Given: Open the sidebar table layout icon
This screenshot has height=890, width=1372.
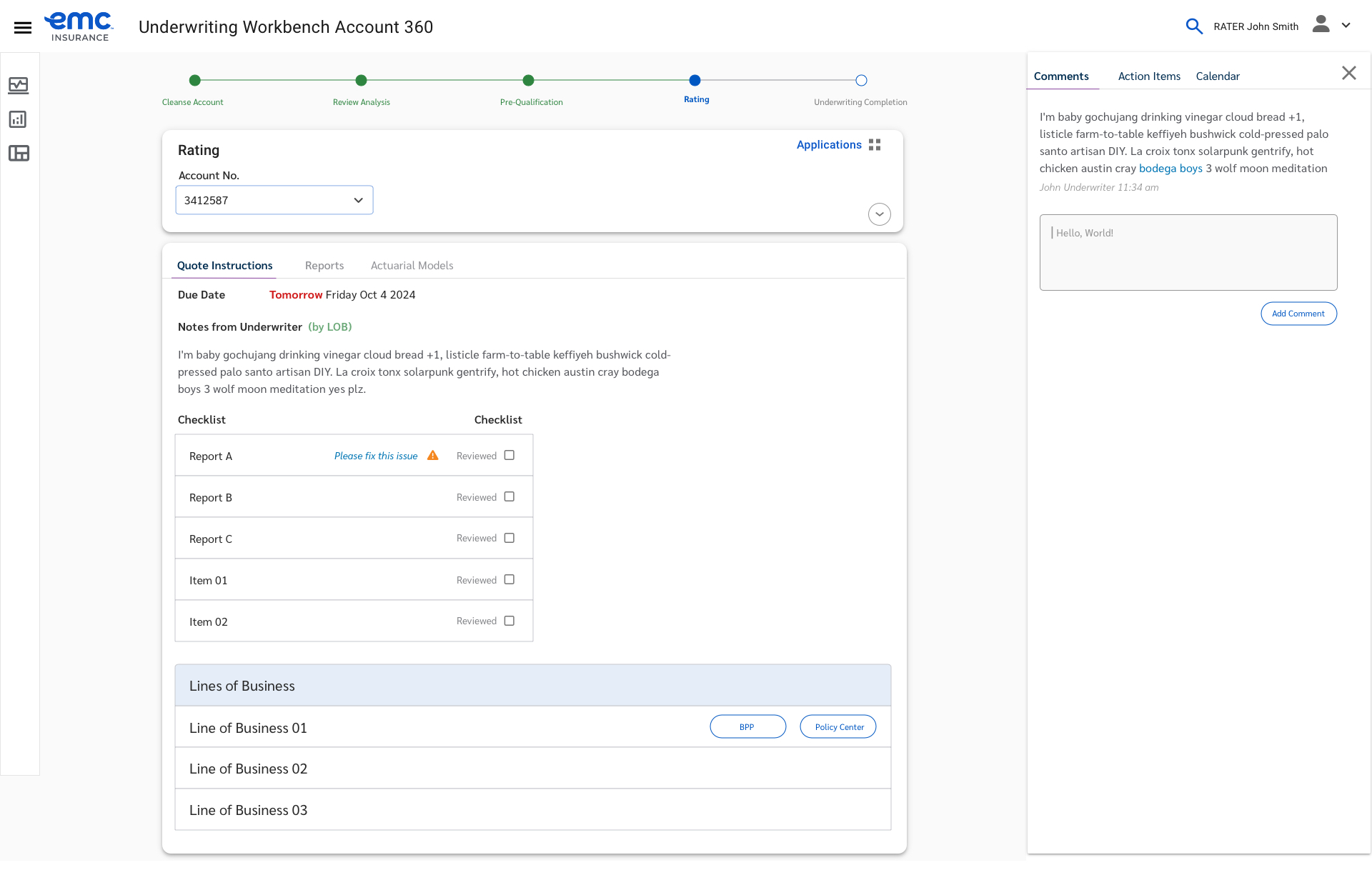Looking at the screenshot, I should 19,153.
